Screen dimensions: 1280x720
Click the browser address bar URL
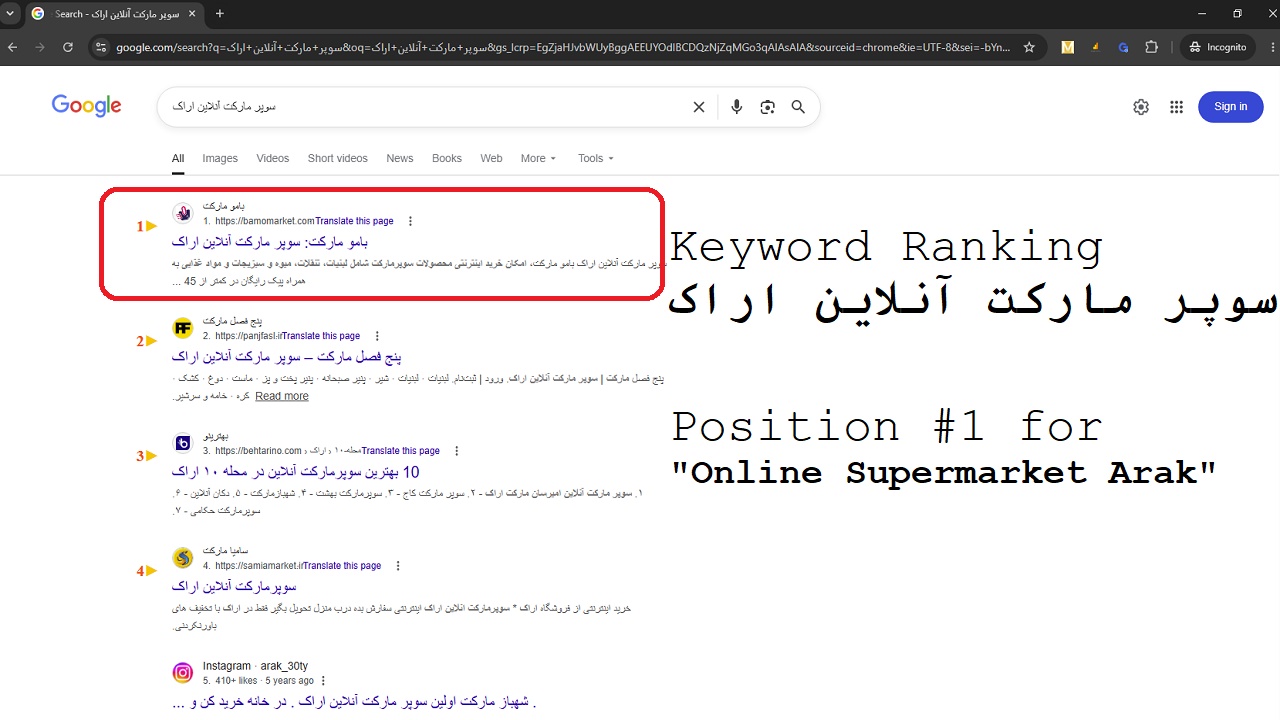(x=562, y=47)
